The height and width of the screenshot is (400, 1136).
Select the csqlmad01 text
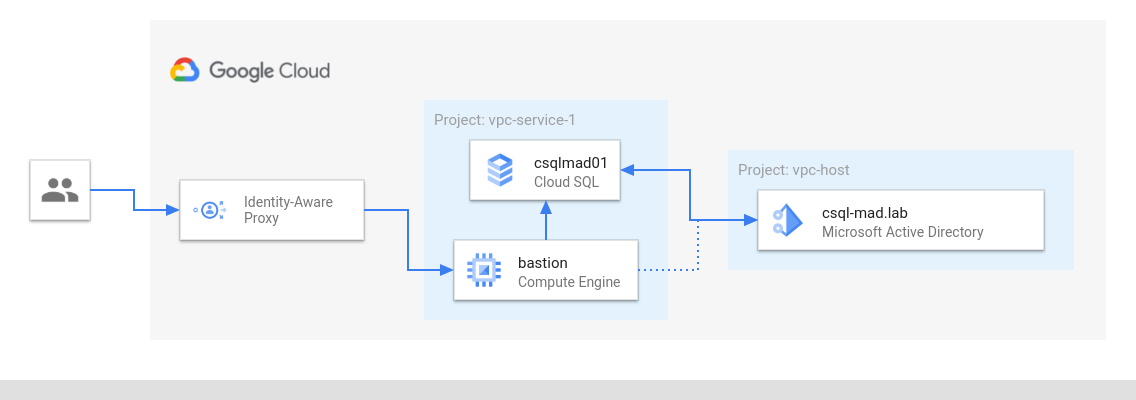coord(570,163)
